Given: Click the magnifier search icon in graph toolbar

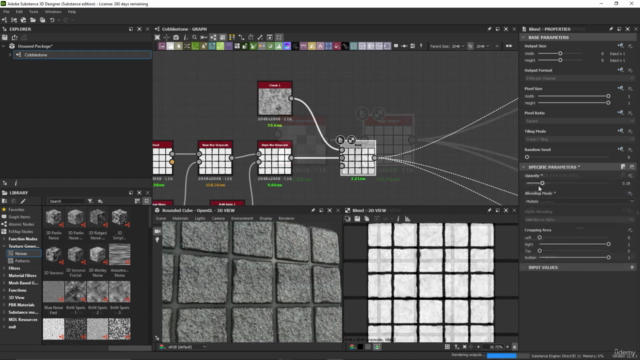Looking at the screenshot, I should [x=194, y=37].
